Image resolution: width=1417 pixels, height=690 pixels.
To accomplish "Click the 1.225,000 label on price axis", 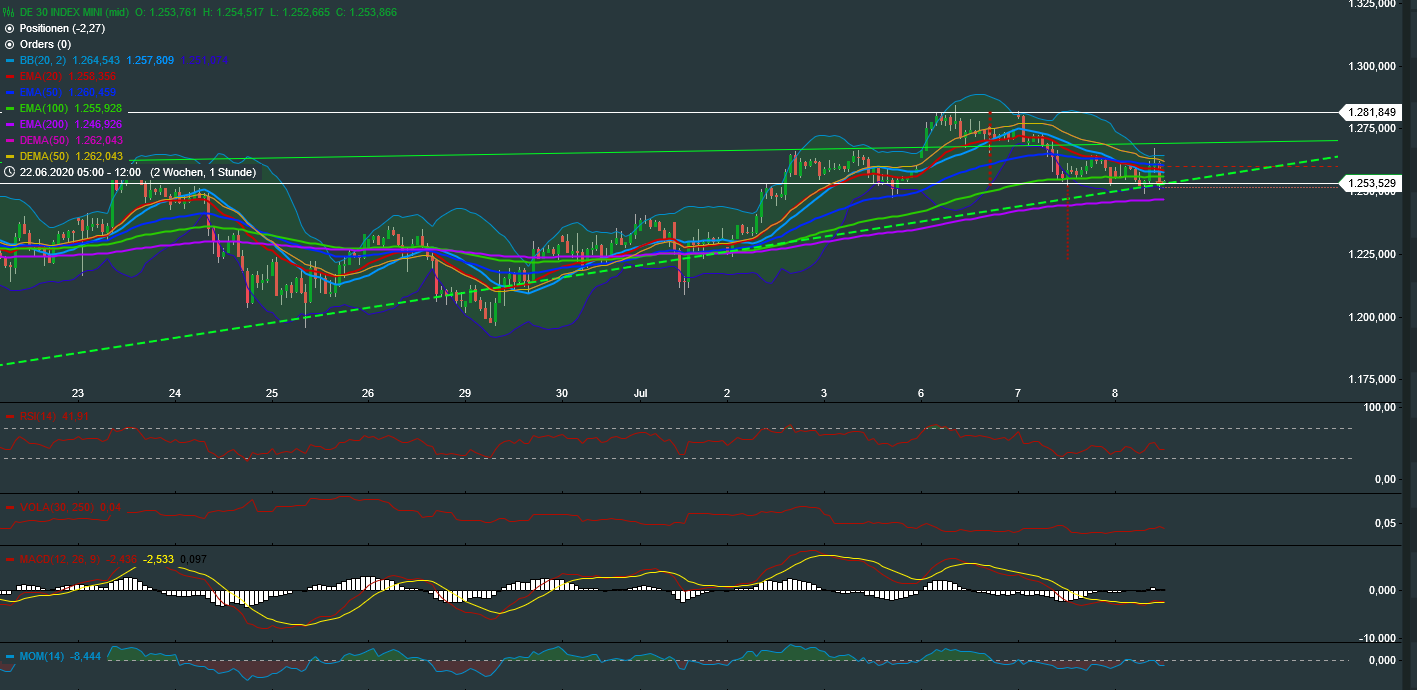I will tap(1370, 254).
